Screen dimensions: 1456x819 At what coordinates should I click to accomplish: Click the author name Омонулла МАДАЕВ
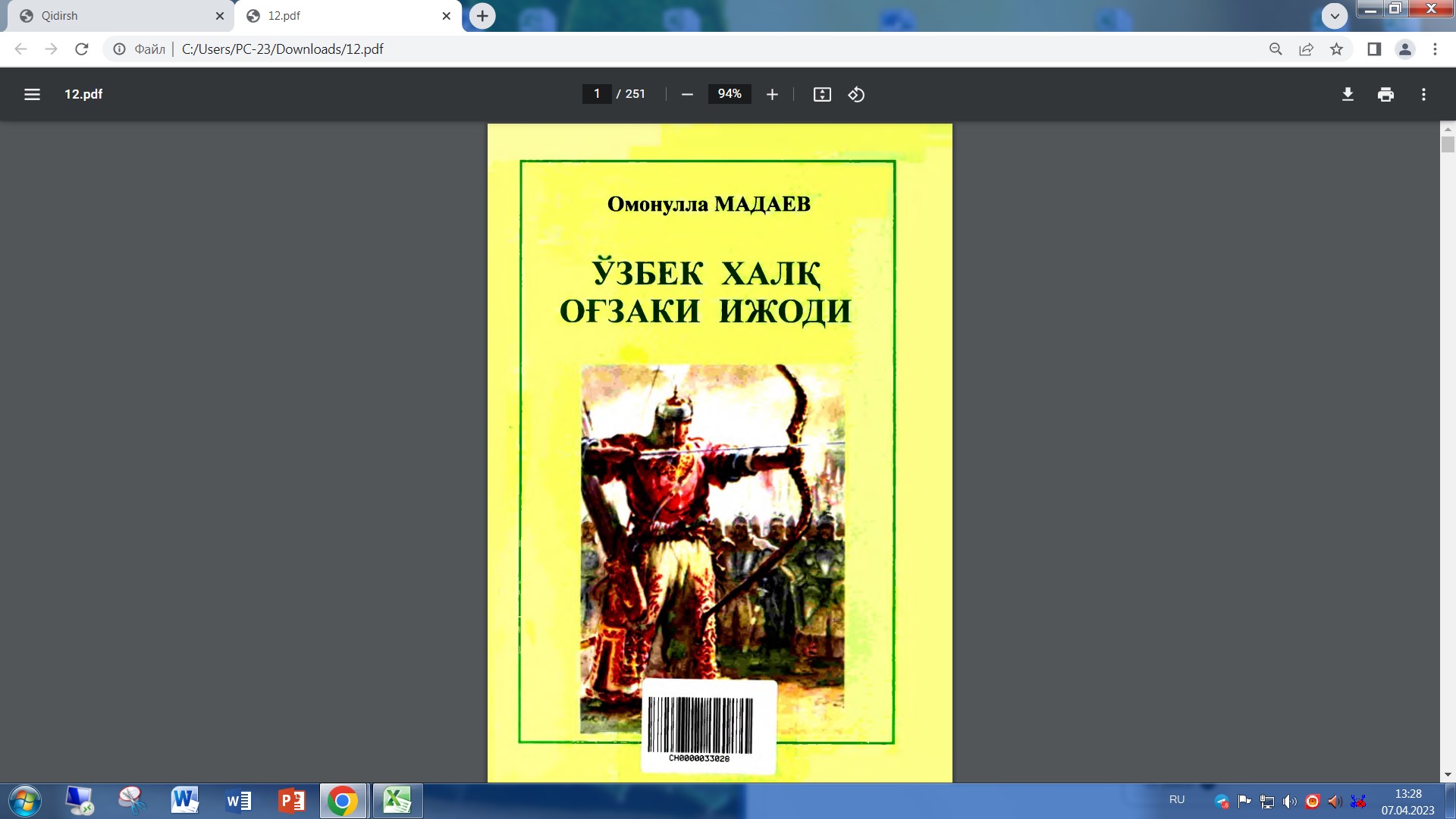pos(709,204)
